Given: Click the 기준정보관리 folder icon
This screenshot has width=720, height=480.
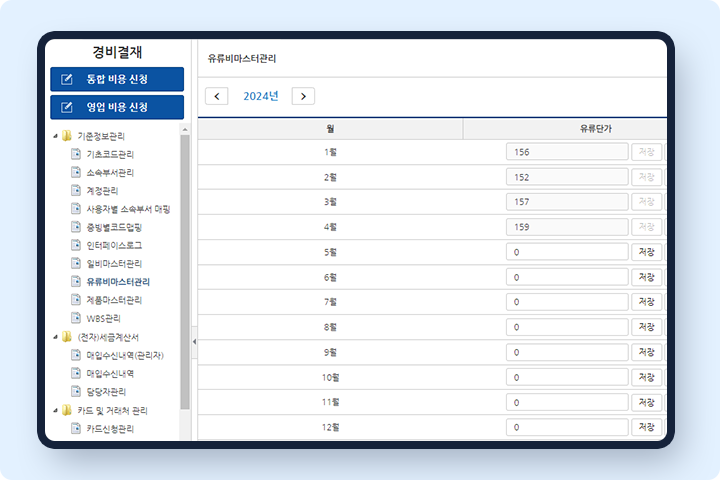Looking at the screenshot, I should pos(67,136).
